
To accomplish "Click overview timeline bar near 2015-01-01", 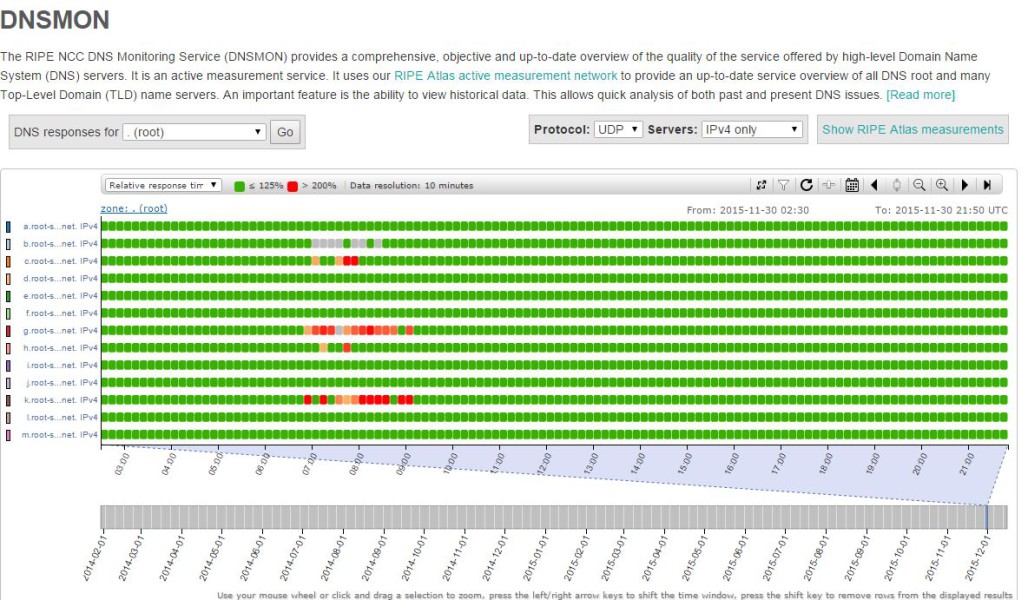I will 546,517.
